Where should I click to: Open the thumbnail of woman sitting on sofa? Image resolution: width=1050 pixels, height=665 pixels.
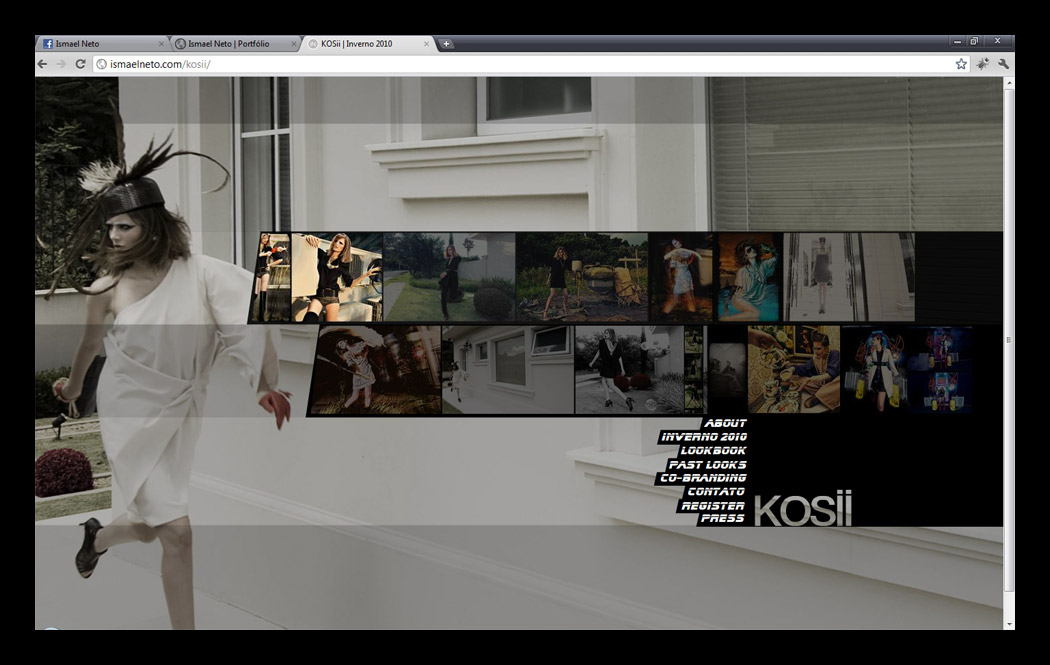(x=337, y=277)
